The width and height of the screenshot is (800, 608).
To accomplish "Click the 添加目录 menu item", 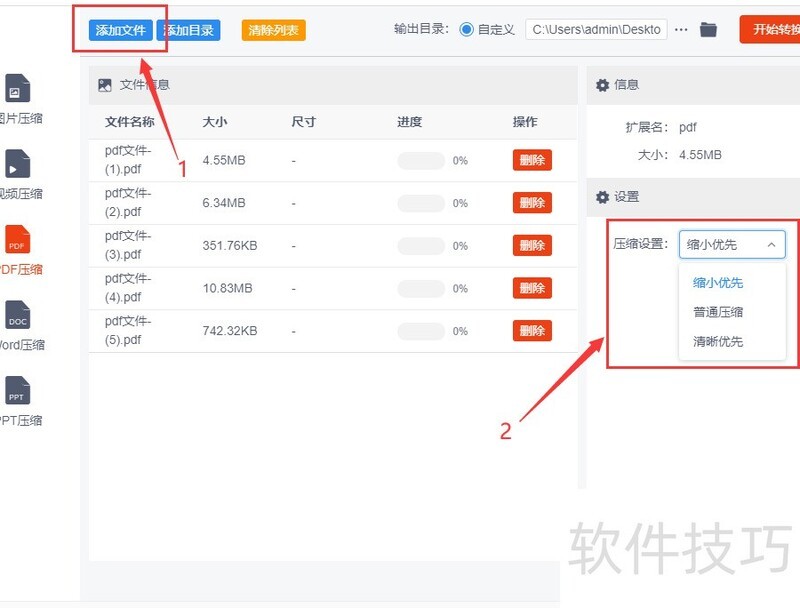I will click(x=190, y=29).
